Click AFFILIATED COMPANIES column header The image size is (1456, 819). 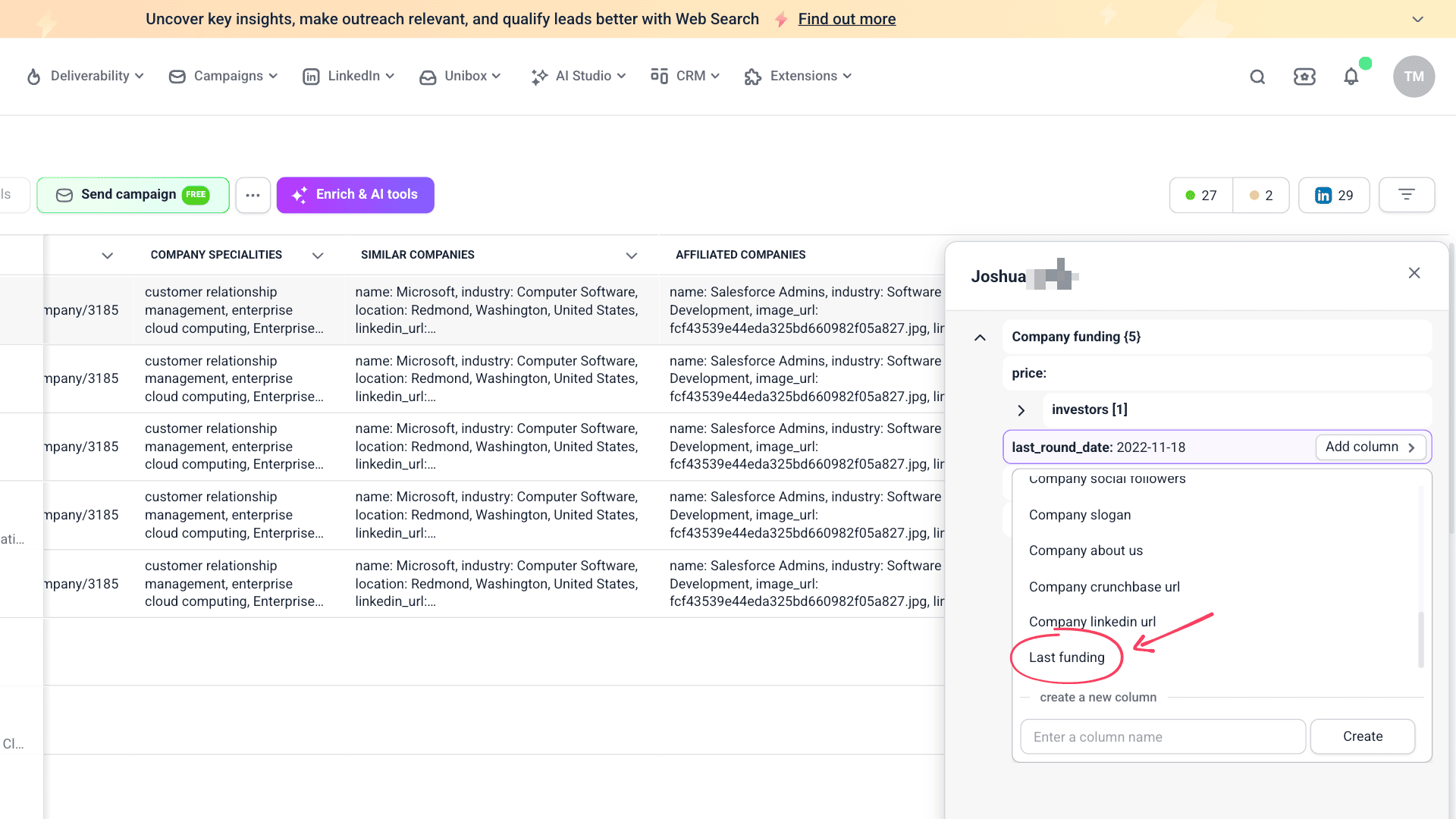click(740, 255)
